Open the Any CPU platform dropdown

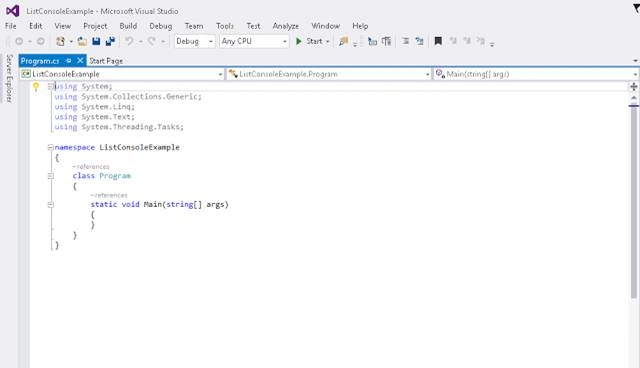point(254,41)
